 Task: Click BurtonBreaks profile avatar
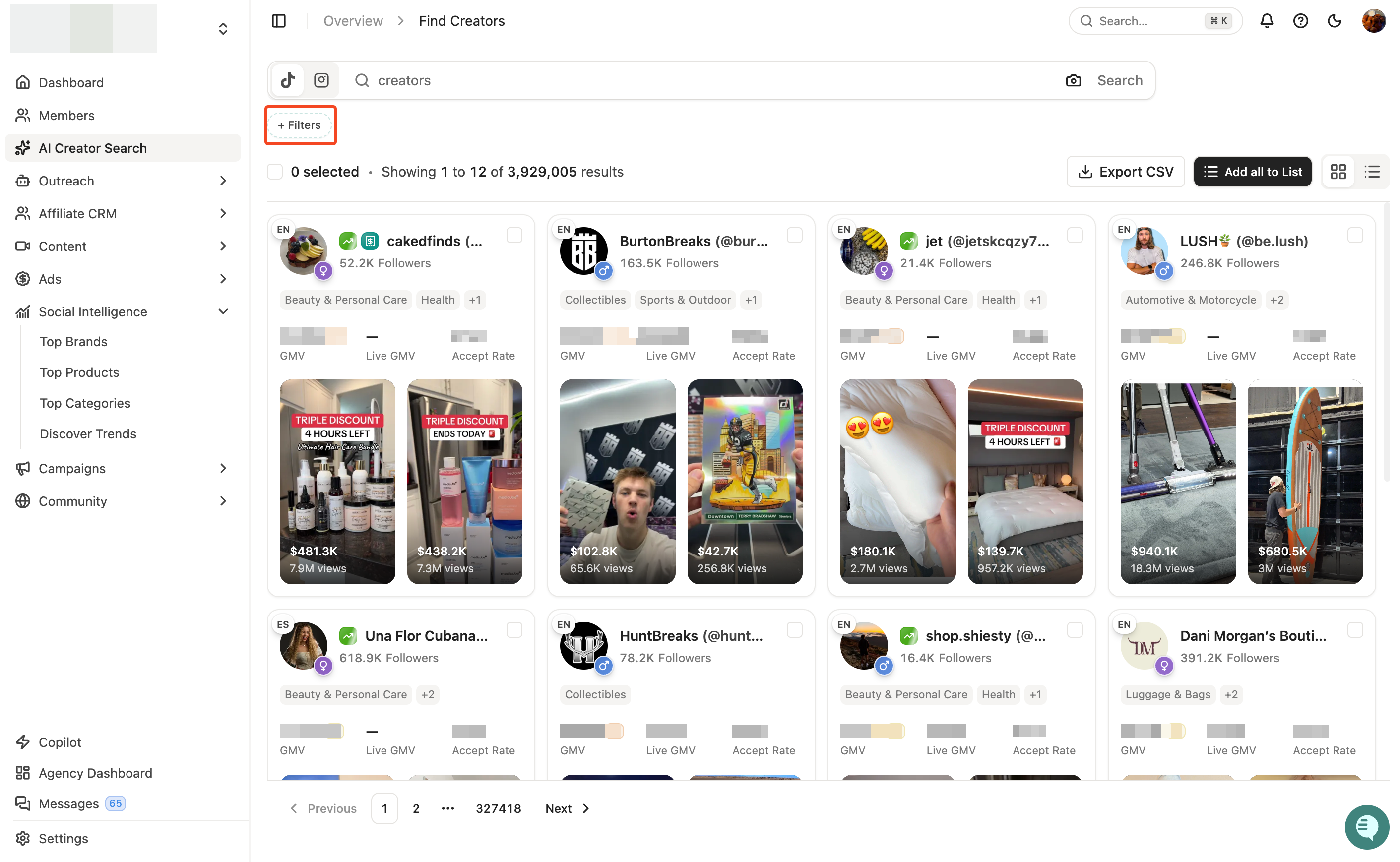[584, 251]
